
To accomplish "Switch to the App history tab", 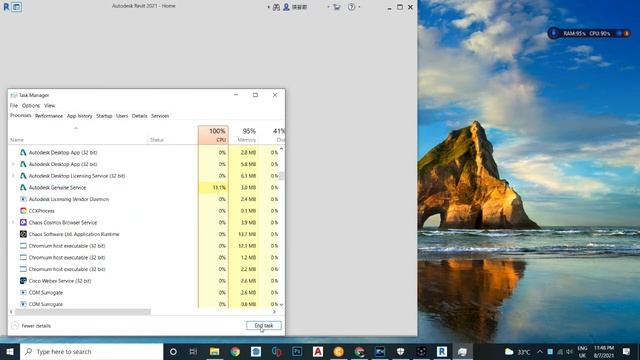I will point(80,116).
